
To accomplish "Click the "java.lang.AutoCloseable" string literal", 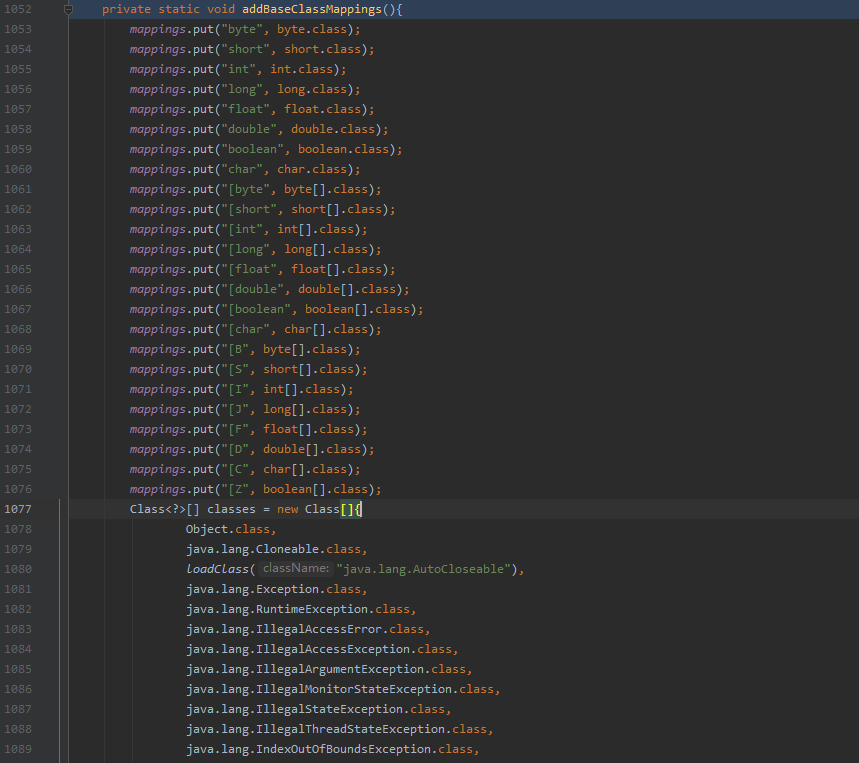I will [x=423, y=569].
